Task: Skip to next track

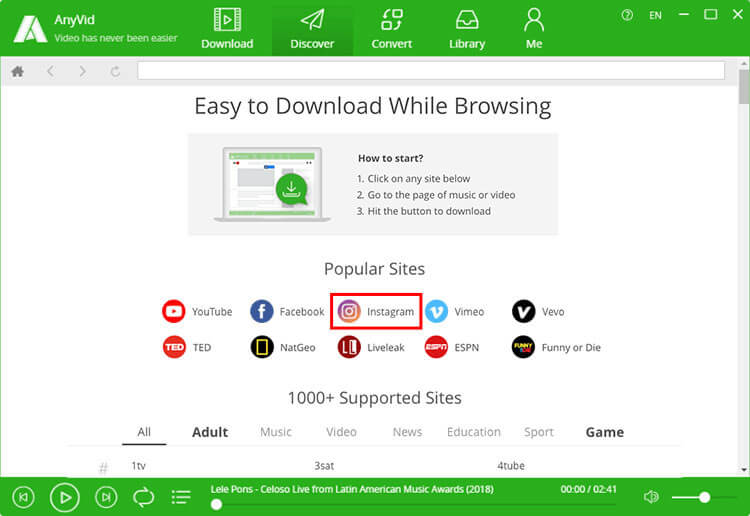Action: [106, 497]
